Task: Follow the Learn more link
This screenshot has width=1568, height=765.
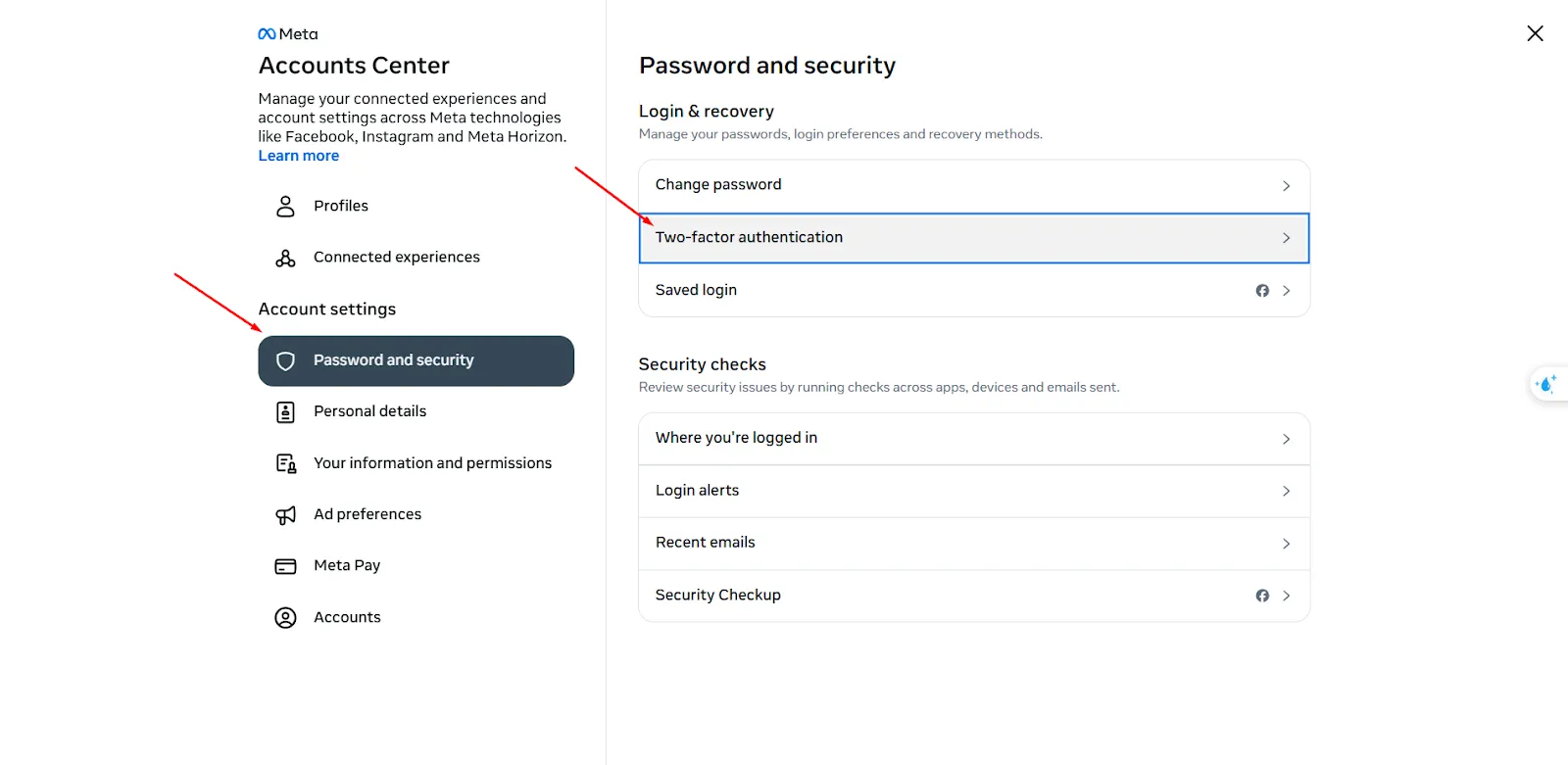Action: 299,156
